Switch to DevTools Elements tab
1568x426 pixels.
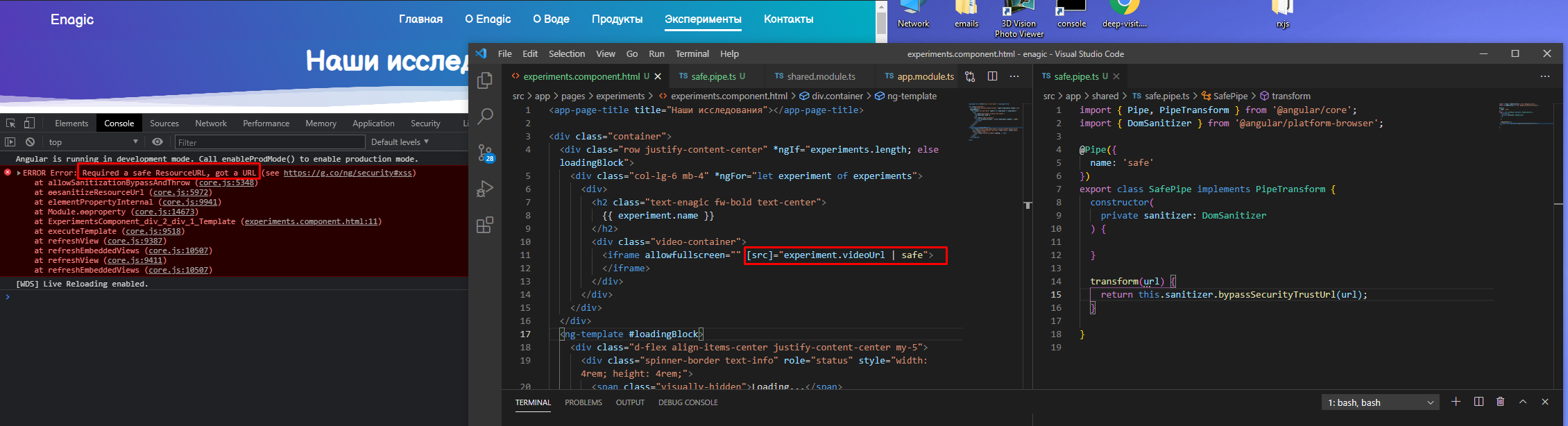pos(71,123)
